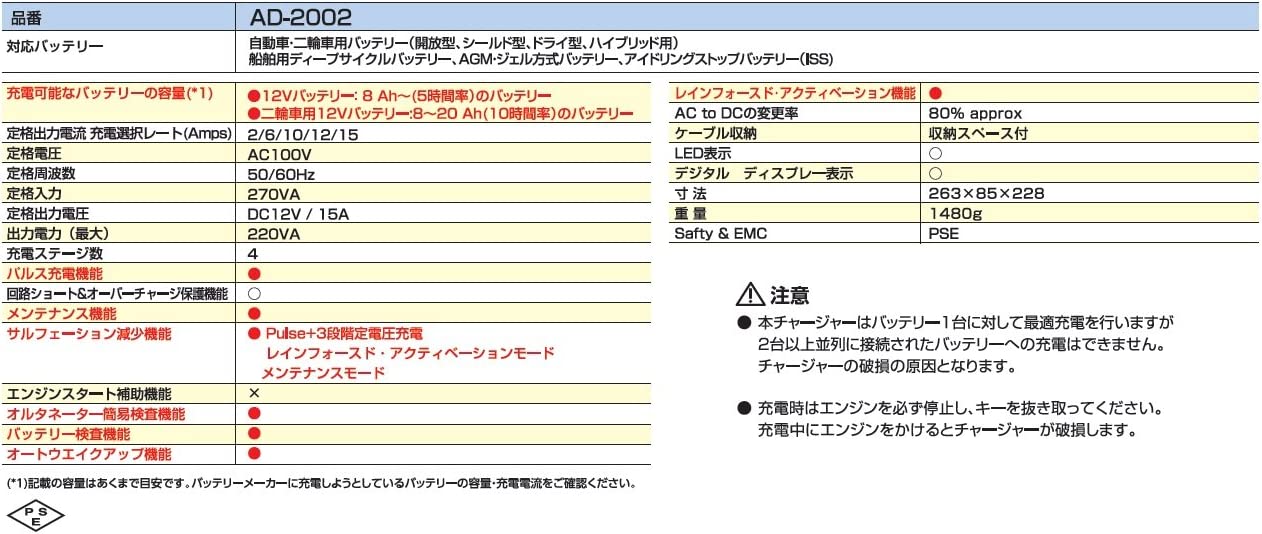This screenshot has width=1262, height=534.
Task: Click the red dot in パルス充電機能 row
Action: pyautogui.click(x=254, y=274)
